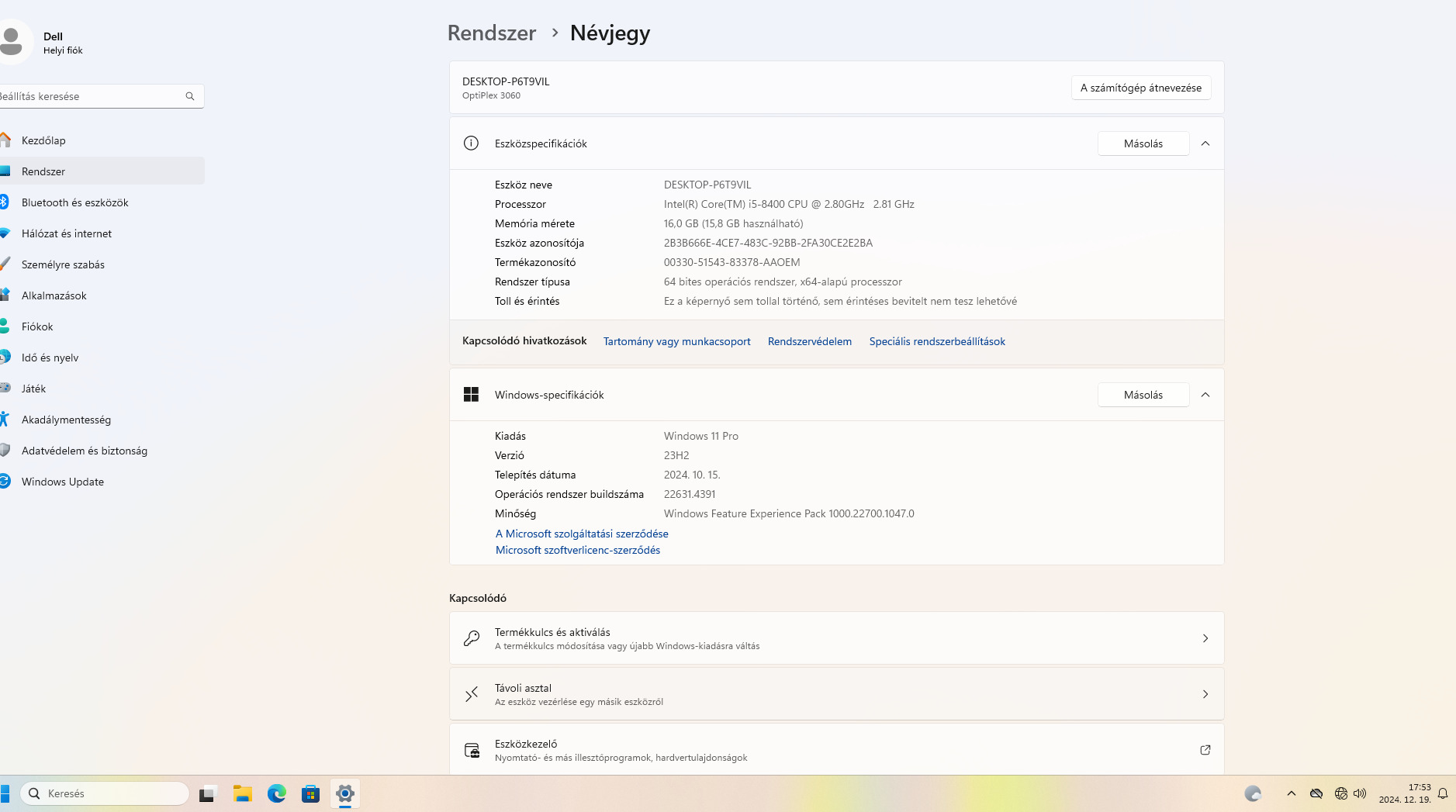1456x812 pixels.
Task: Click the search magnifier icon in settings
Action: (190, 96)
